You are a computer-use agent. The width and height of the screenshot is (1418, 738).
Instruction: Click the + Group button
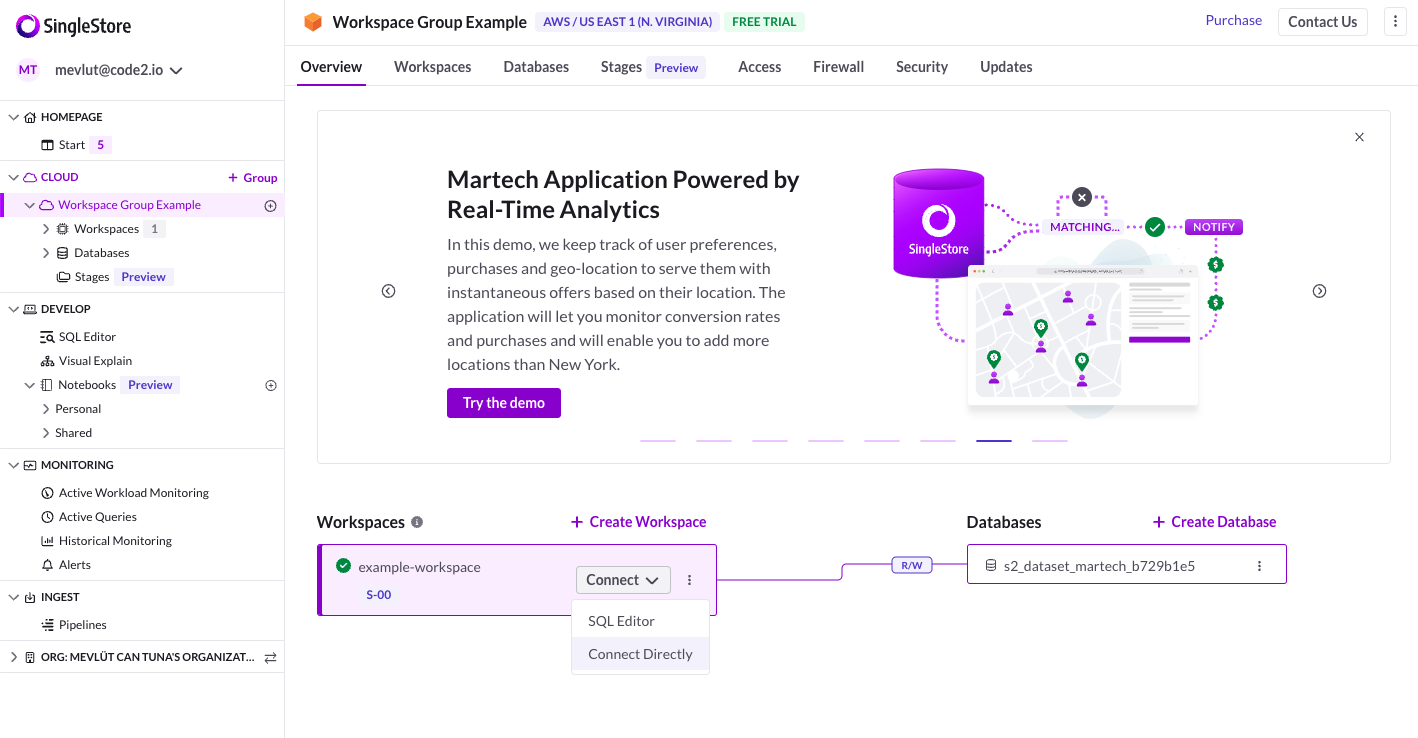[x=253, y=177]
